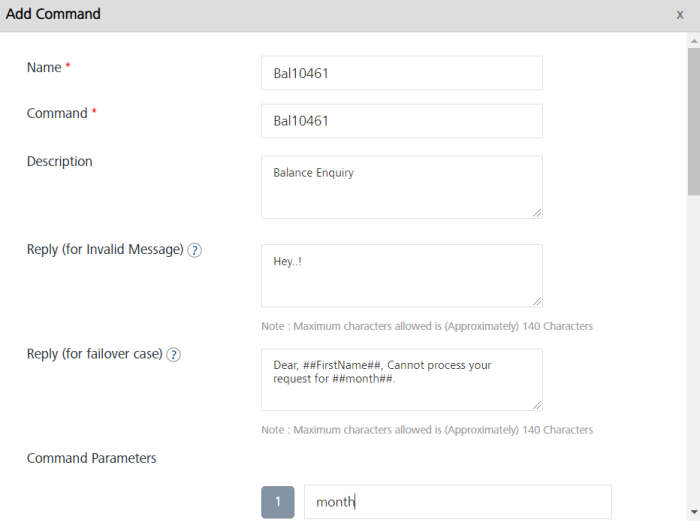Focus the "month" parameter input
Viewport: 700px width, 523px height.
coord(457,502)
